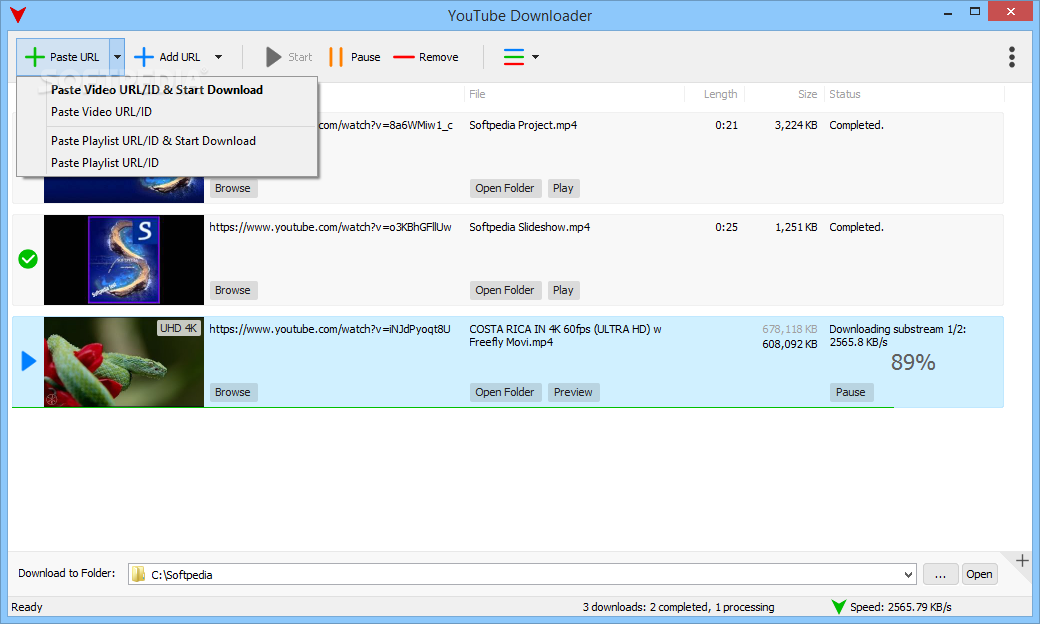
Task: Click the green completed checkmark icon
Action: (x=28, y=259)
